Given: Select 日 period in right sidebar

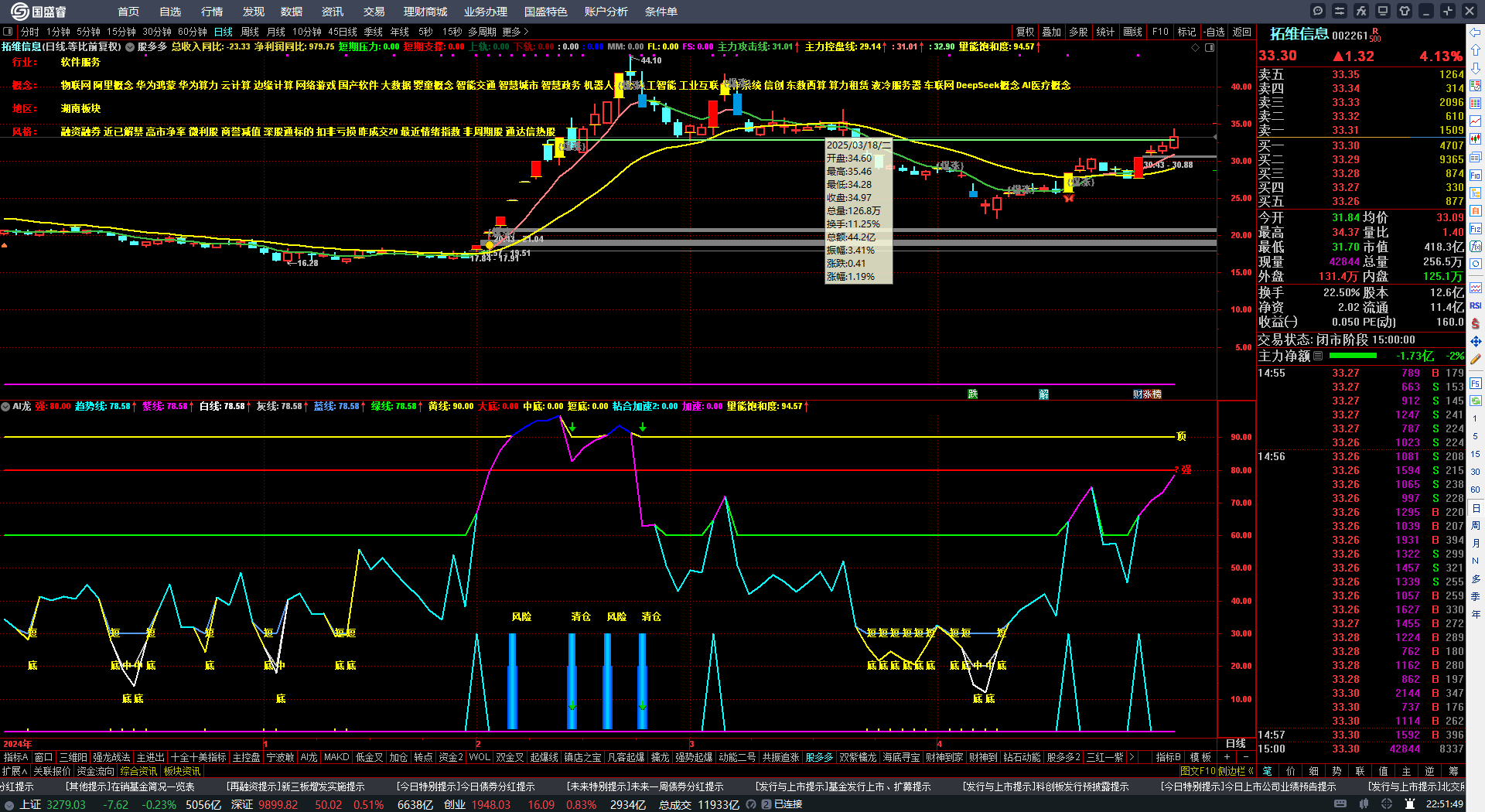Looking at the screenshot, I should pyautogui.click(x=1476, y=508).
